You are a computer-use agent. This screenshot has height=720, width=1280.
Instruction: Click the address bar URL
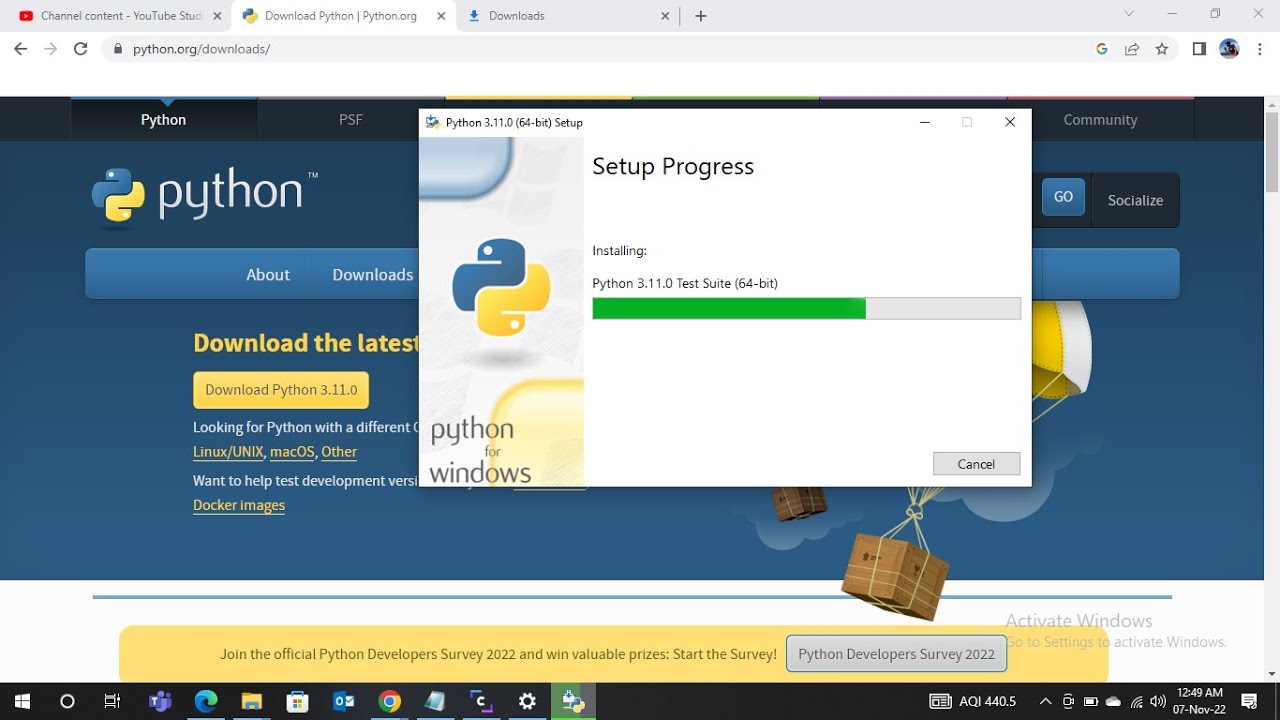coord(201,49)
